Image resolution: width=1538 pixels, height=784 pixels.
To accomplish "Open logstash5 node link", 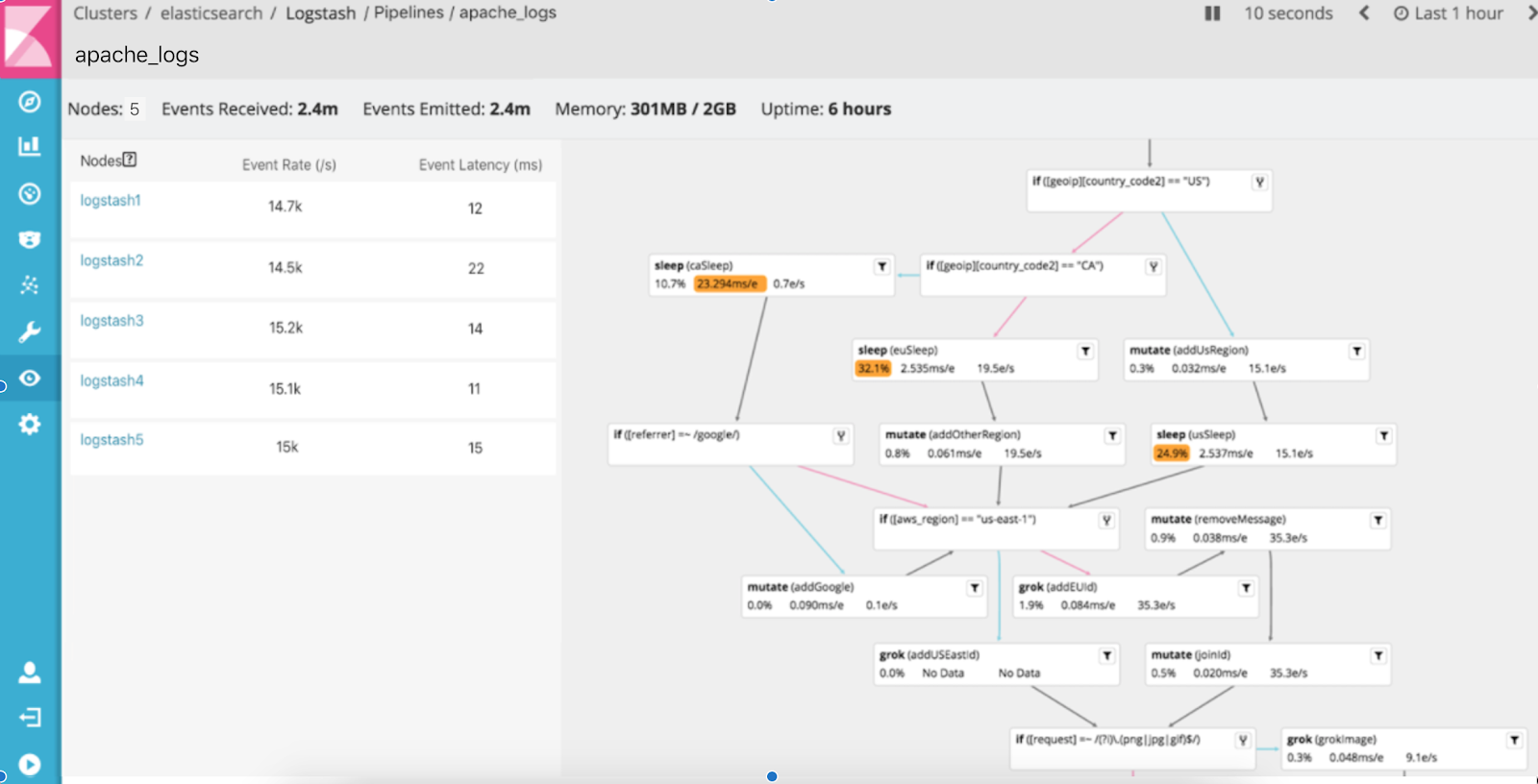I will click(112, 440).
